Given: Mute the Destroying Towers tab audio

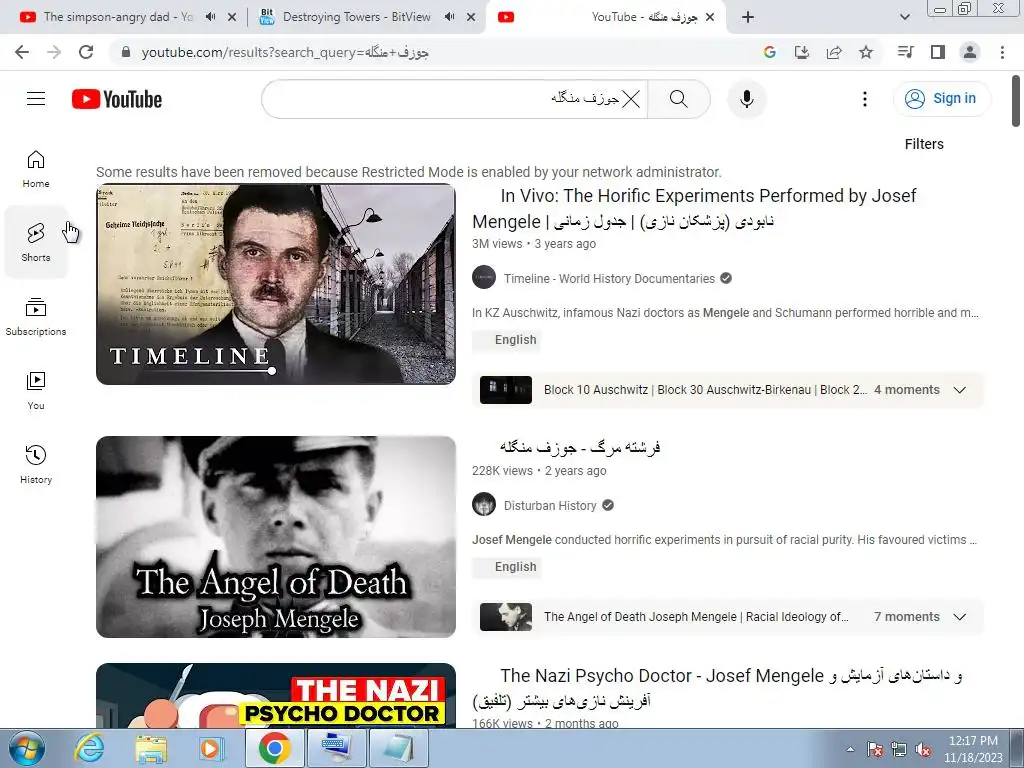Looking at the screenshot, I should tap(449, 17).
